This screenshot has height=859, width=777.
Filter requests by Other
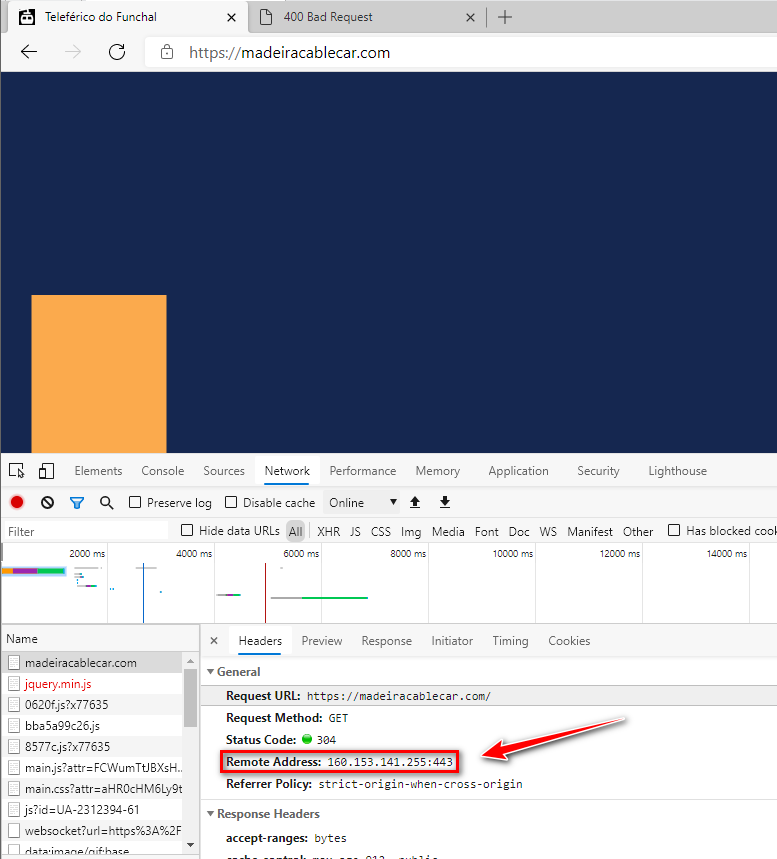coord(638,531)
